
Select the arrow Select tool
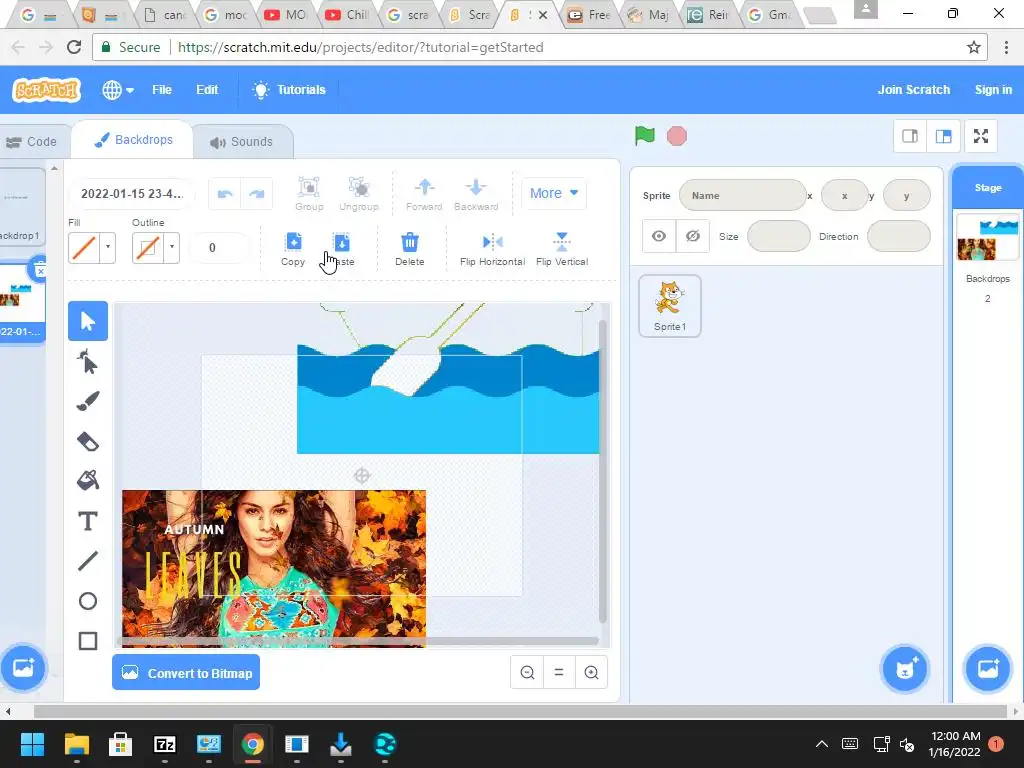click(x=88, y=321)
